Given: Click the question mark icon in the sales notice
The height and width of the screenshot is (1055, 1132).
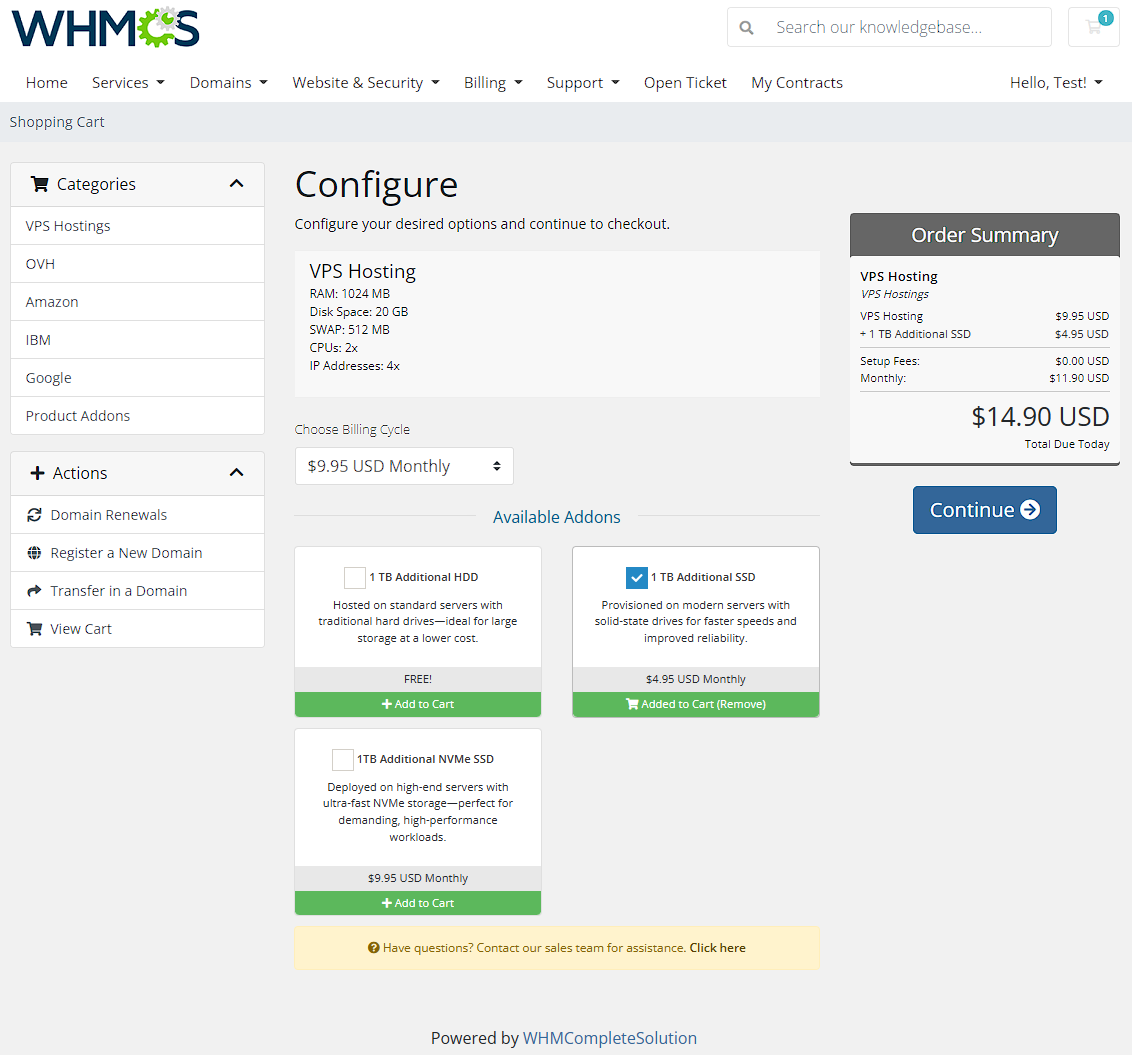Looking at the screenshot, I should click(374, 947).
